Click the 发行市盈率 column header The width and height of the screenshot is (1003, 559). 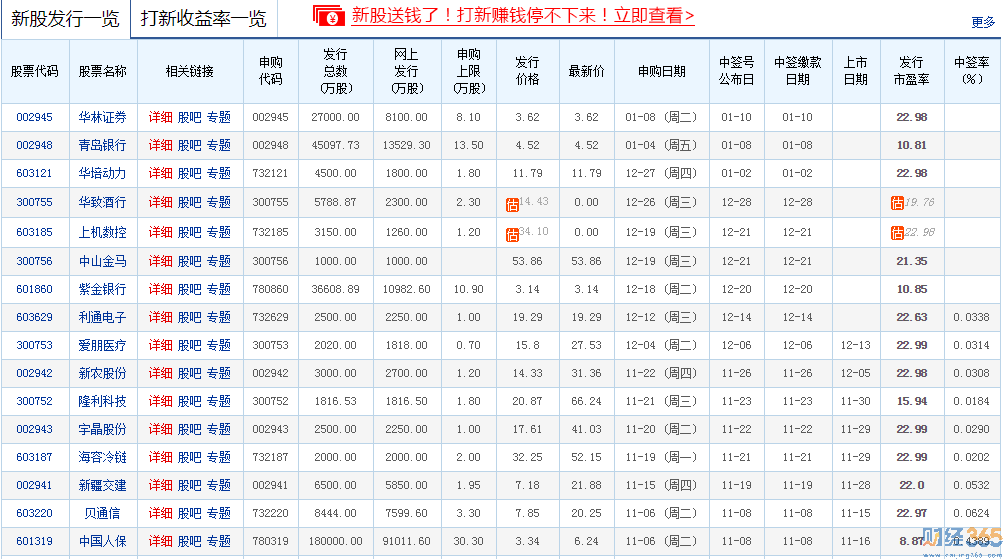coord(911,71)
